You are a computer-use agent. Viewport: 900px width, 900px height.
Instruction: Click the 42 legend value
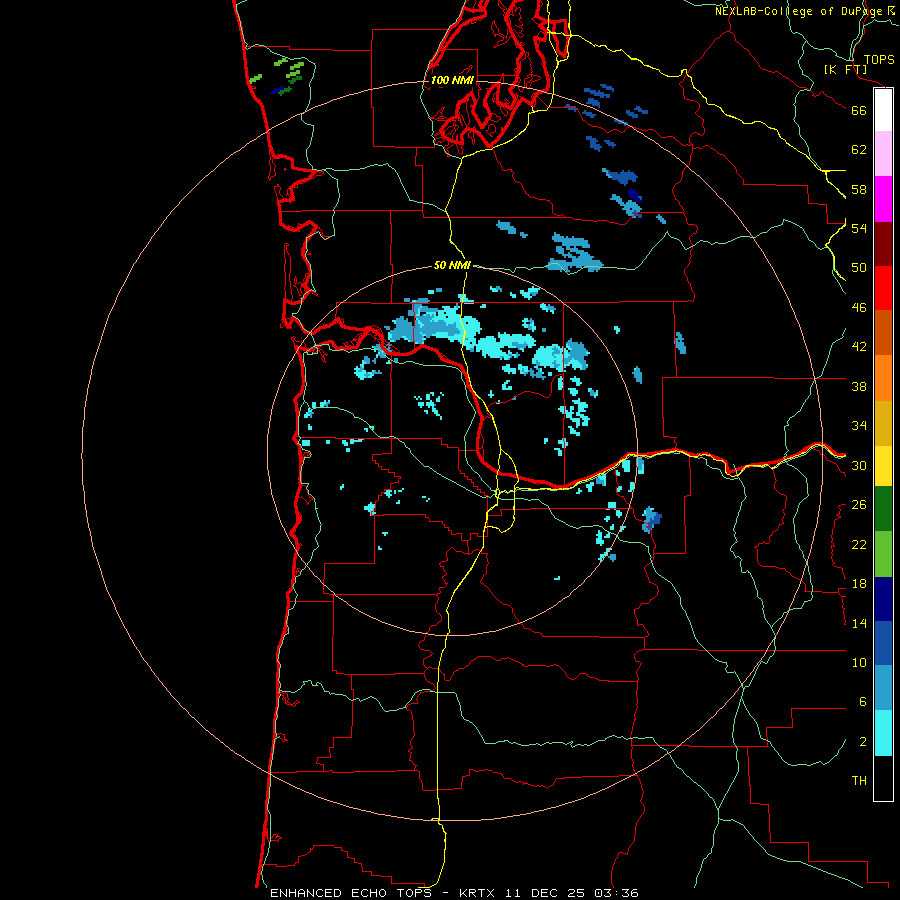[x=859, y=347]
